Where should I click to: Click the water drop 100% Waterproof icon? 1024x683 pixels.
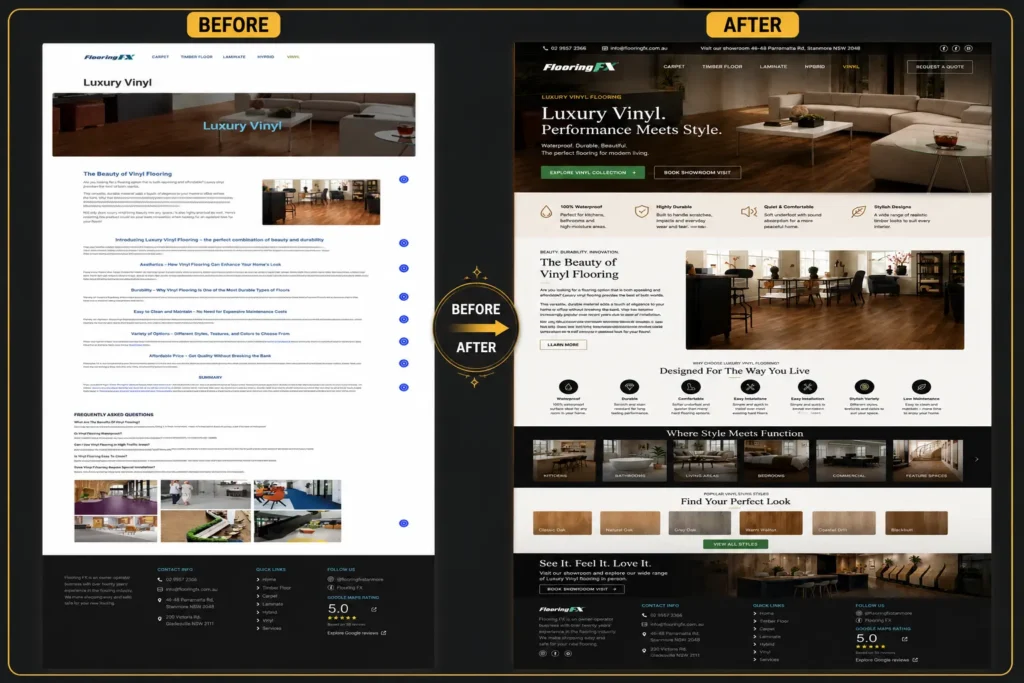(546, 212)
